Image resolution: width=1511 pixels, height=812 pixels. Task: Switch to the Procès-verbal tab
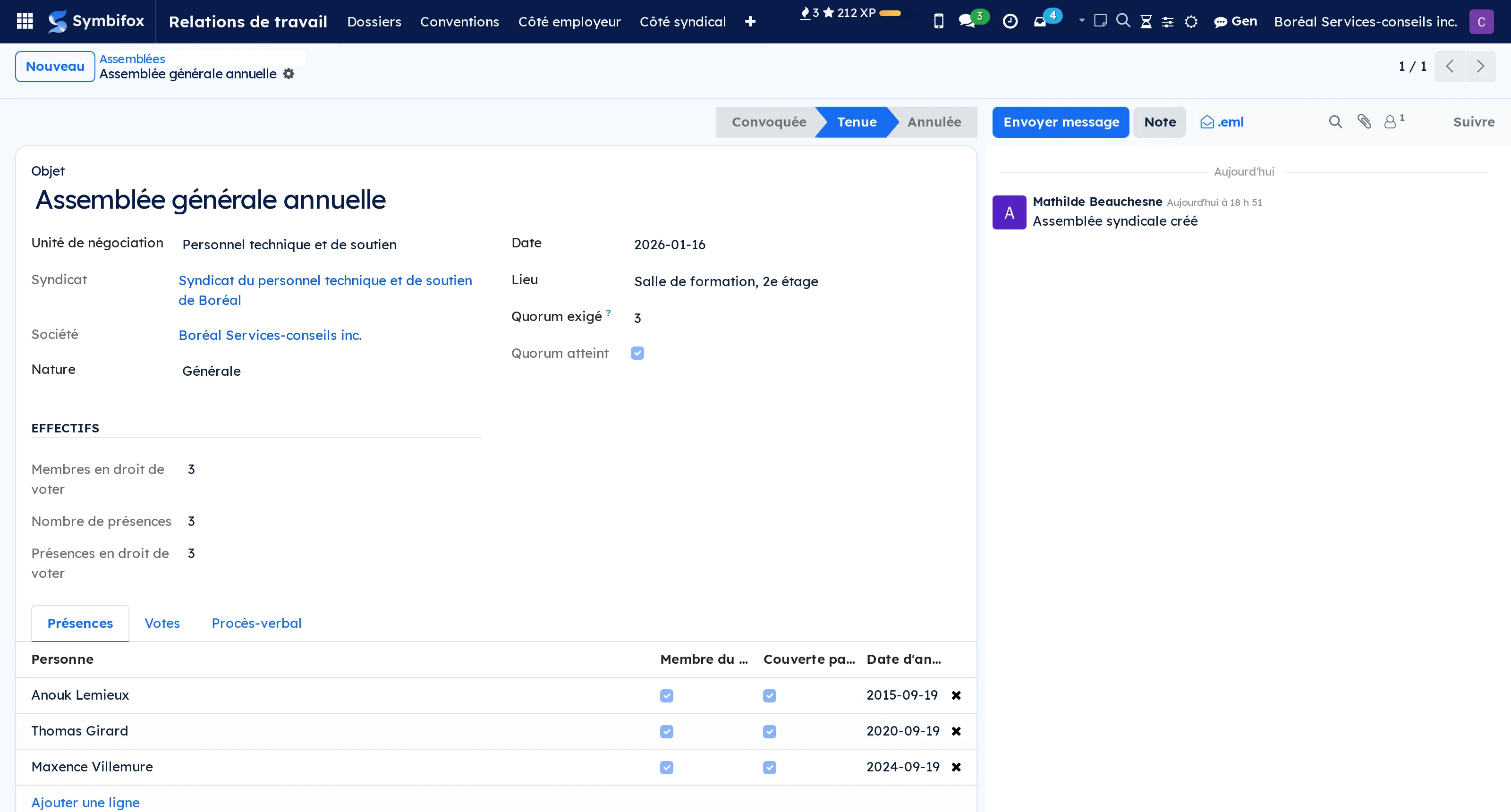[256, 623]
